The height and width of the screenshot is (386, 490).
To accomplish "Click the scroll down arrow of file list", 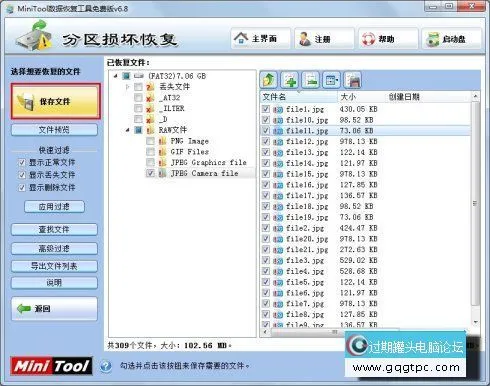I will point(475,322).
